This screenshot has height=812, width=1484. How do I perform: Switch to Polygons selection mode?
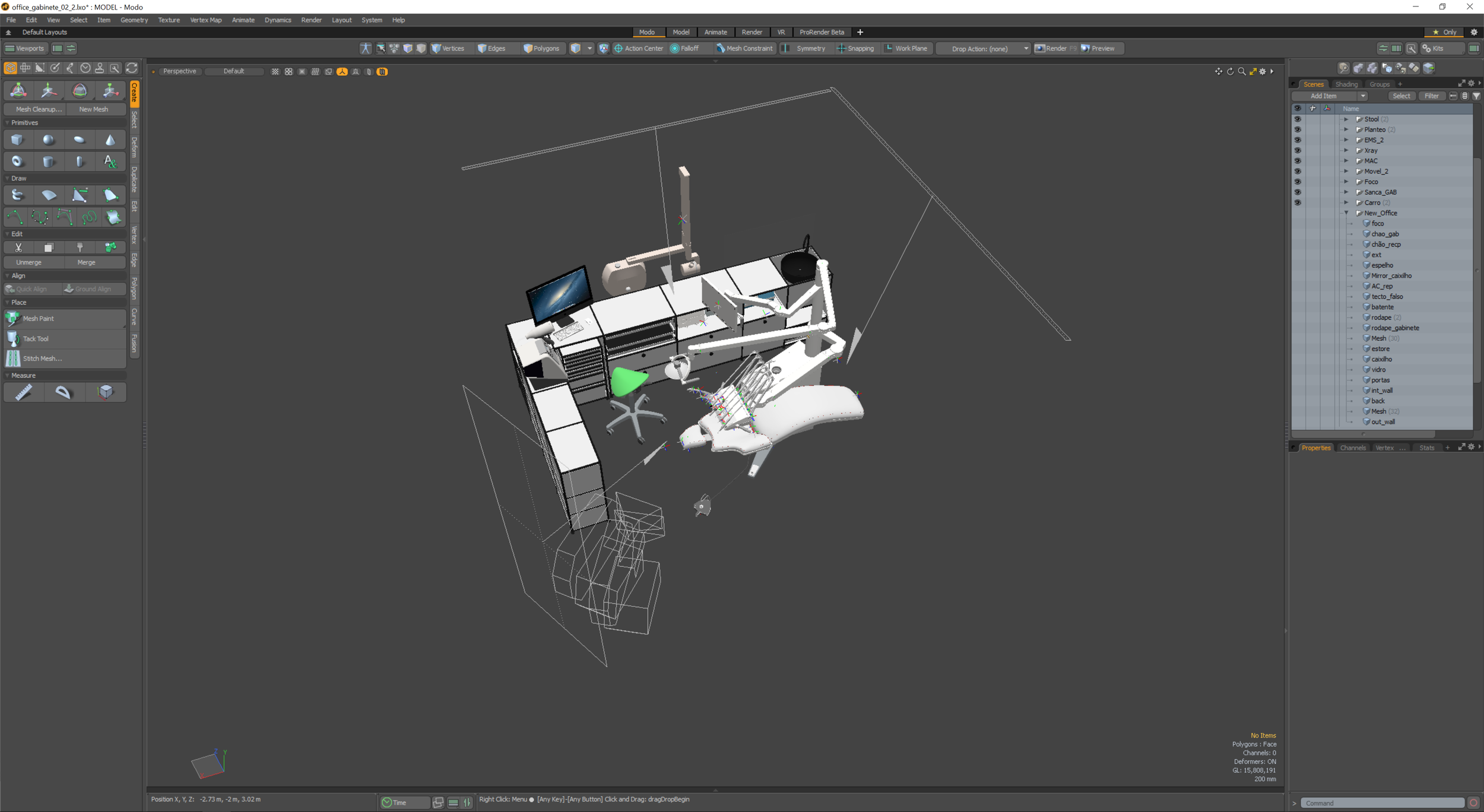pos(541,48)
